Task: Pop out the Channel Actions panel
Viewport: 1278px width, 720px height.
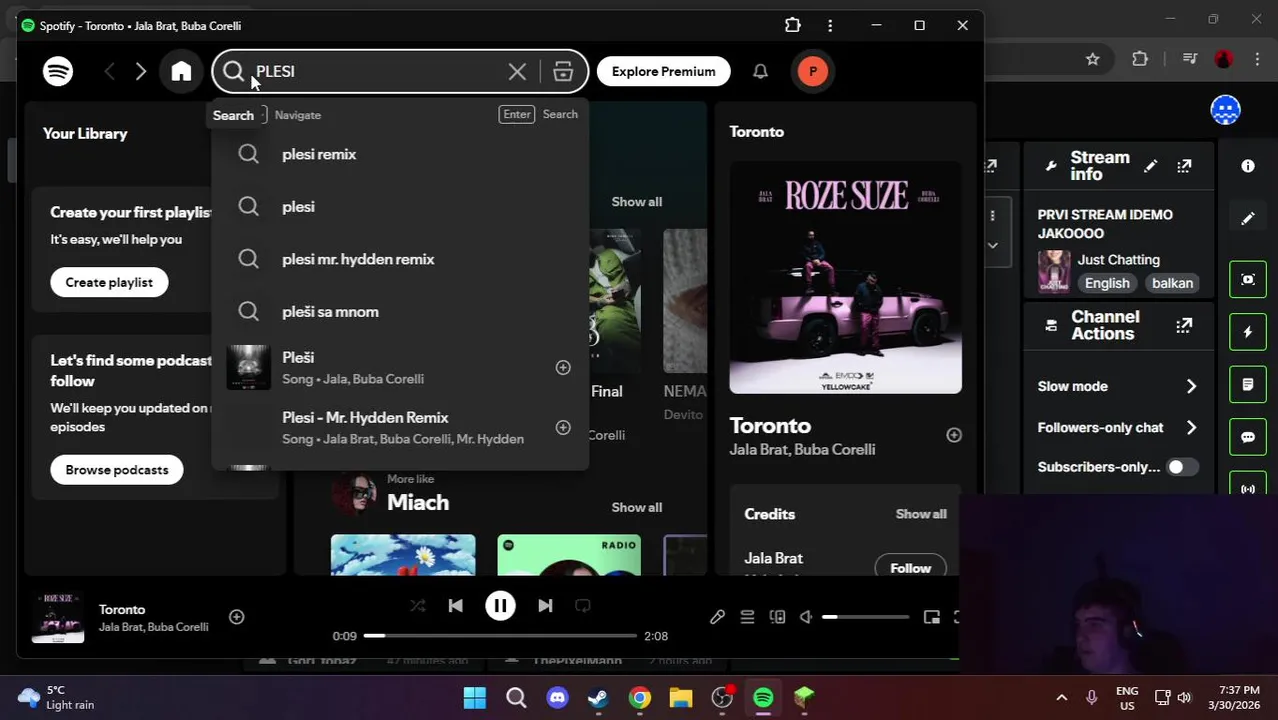Action: (x=1184, y=325)
